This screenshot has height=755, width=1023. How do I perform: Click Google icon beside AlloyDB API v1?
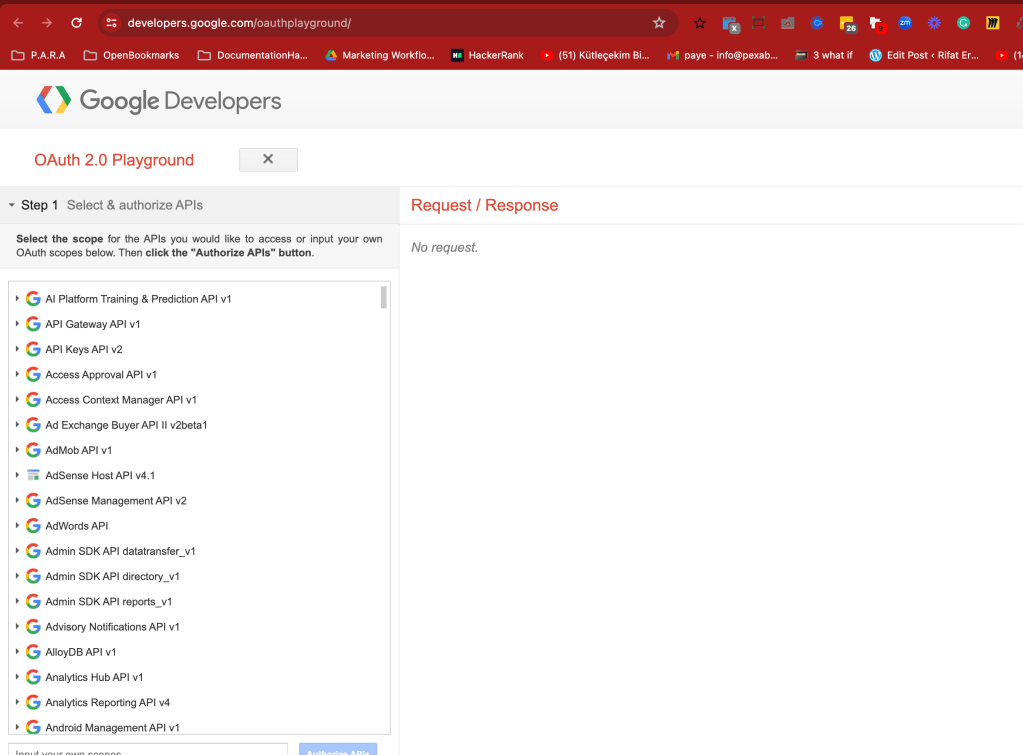tap(33, 652)
